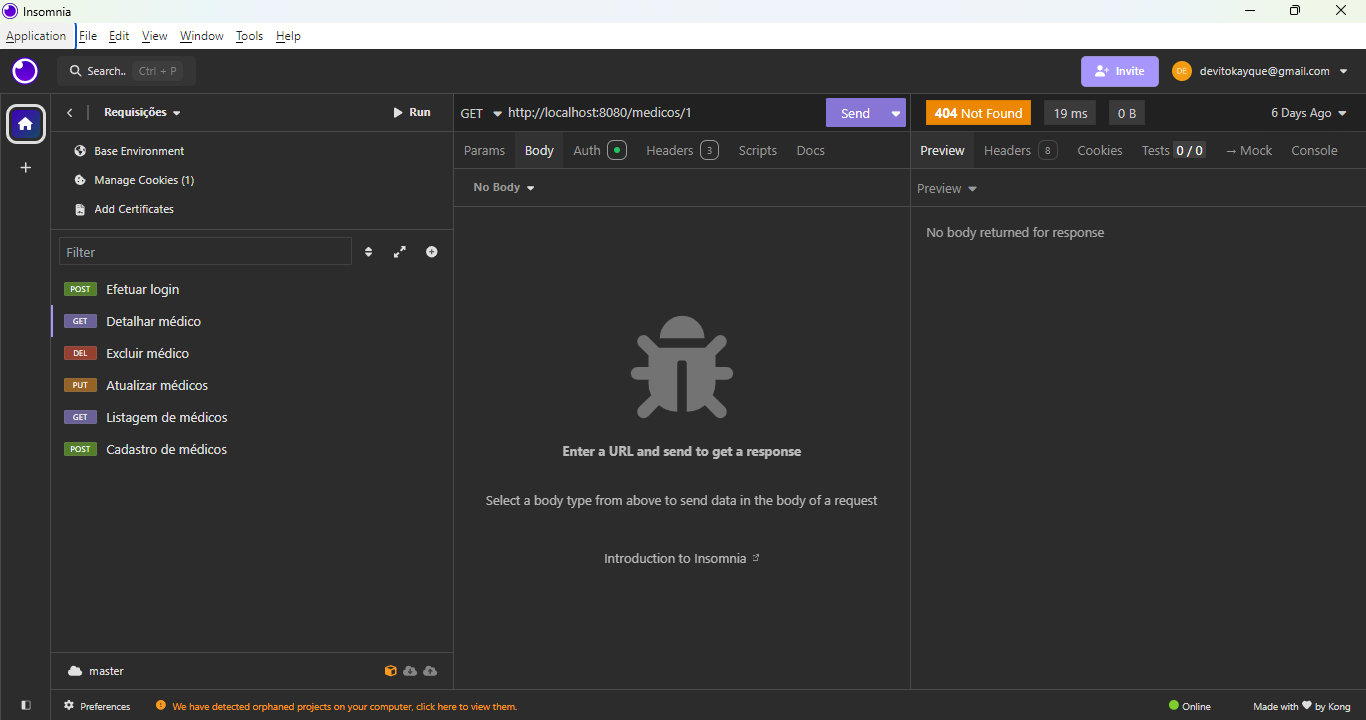Select the response Preview tab
Viewport: 1366px width, 720px height.
point(942,151)
